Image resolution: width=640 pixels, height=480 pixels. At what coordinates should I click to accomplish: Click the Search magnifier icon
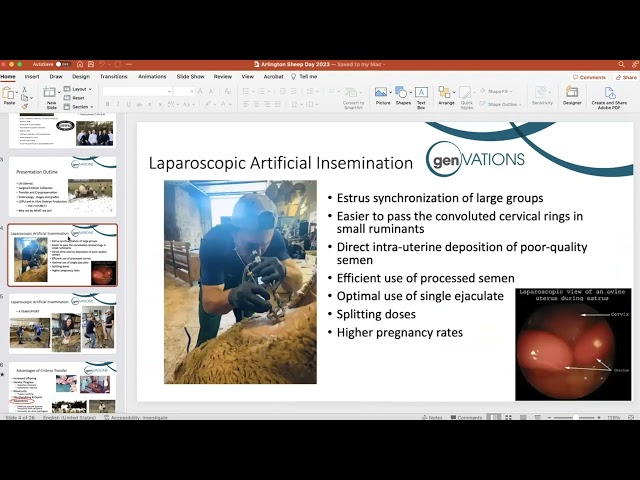(621, 64)
